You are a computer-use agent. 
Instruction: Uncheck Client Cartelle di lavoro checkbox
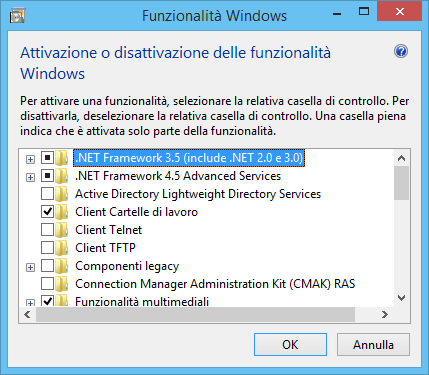[47, 212]
